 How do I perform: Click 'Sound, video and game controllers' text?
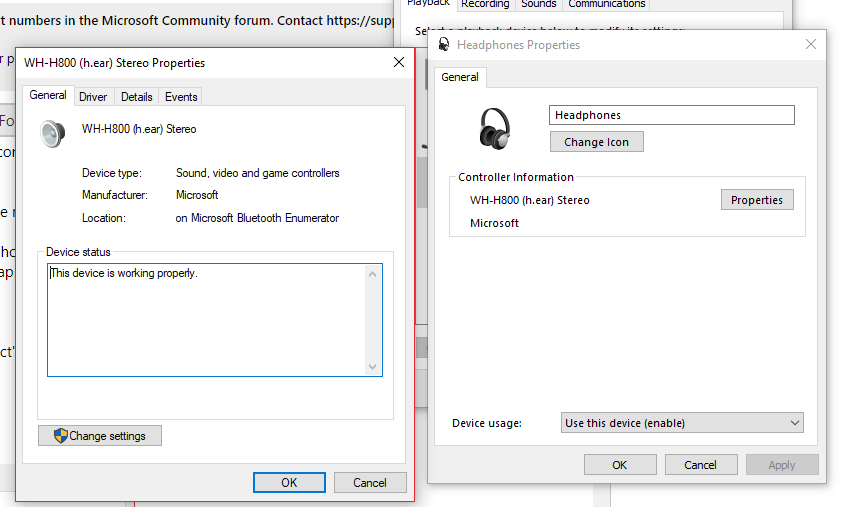(x=258, y=173)
